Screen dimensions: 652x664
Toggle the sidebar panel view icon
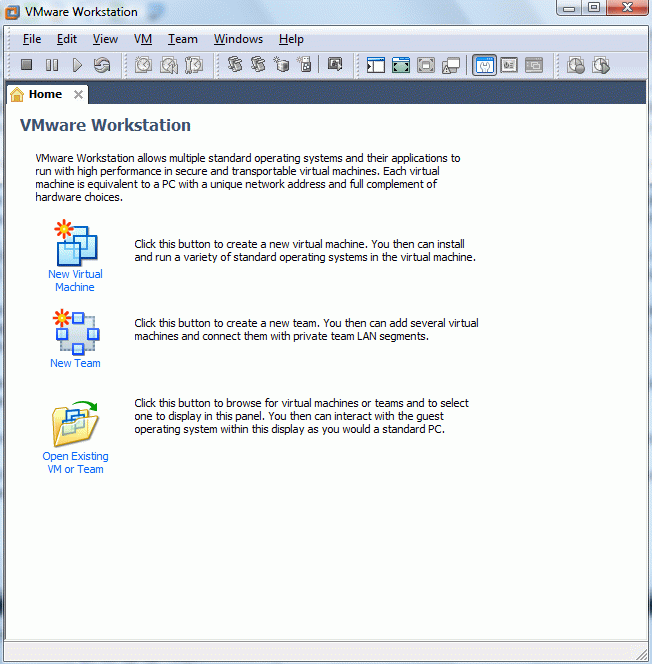[x=376, y=65]
